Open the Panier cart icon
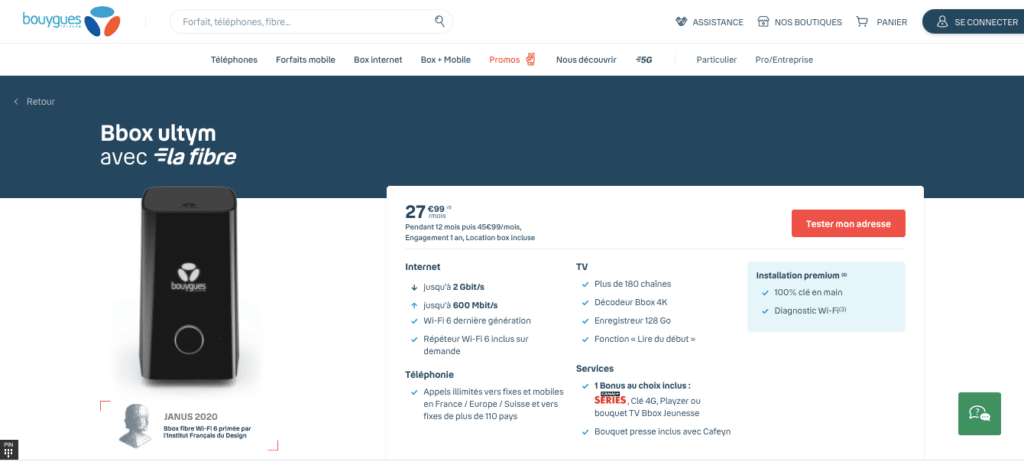Viewport: 1024px width, 462px height. pos(862,22)
